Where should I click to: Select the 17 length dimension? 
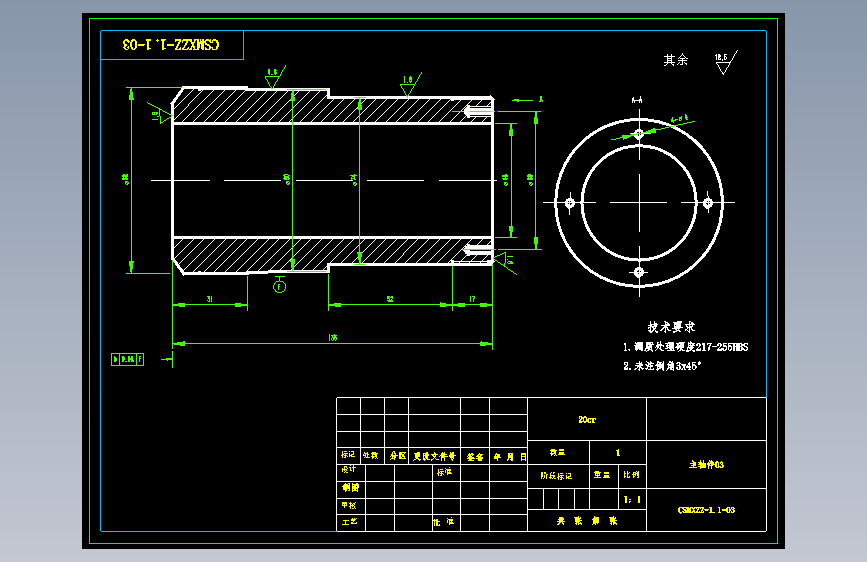pyautogui.click(x=472, y=299)
